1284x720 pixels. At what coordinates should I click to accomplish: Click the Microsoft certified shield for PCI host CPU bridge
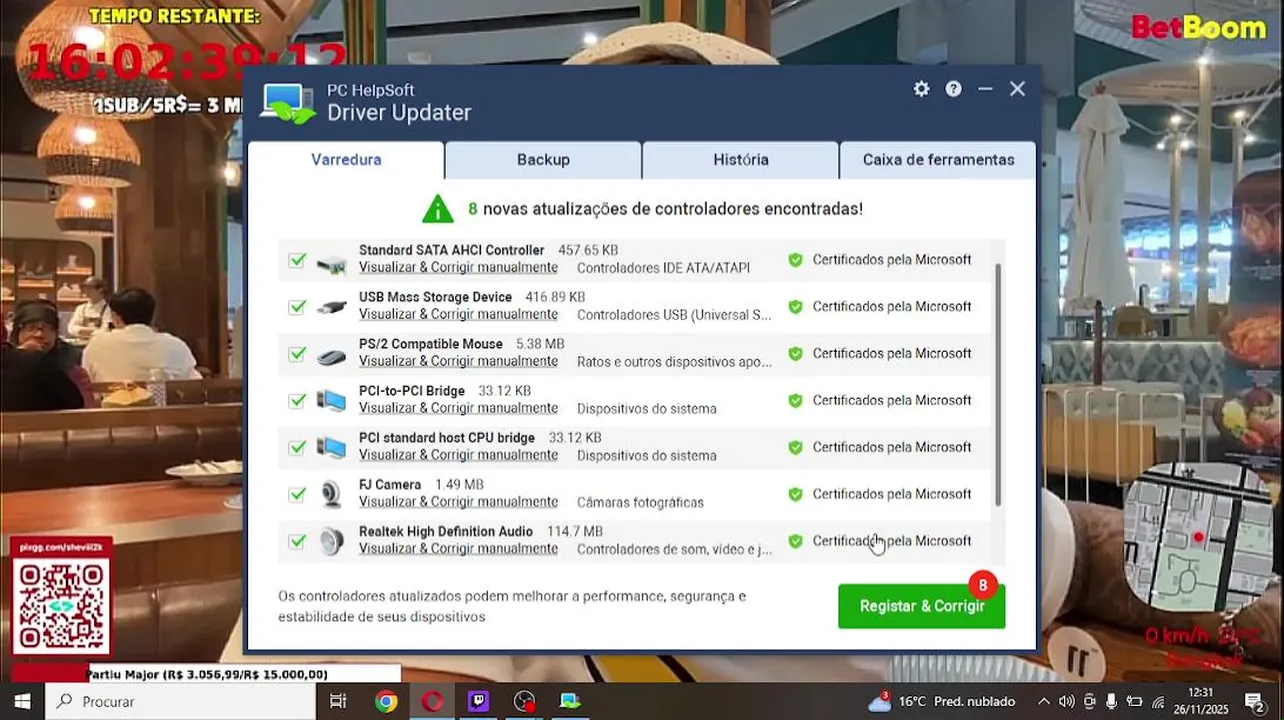pos(795,448)
